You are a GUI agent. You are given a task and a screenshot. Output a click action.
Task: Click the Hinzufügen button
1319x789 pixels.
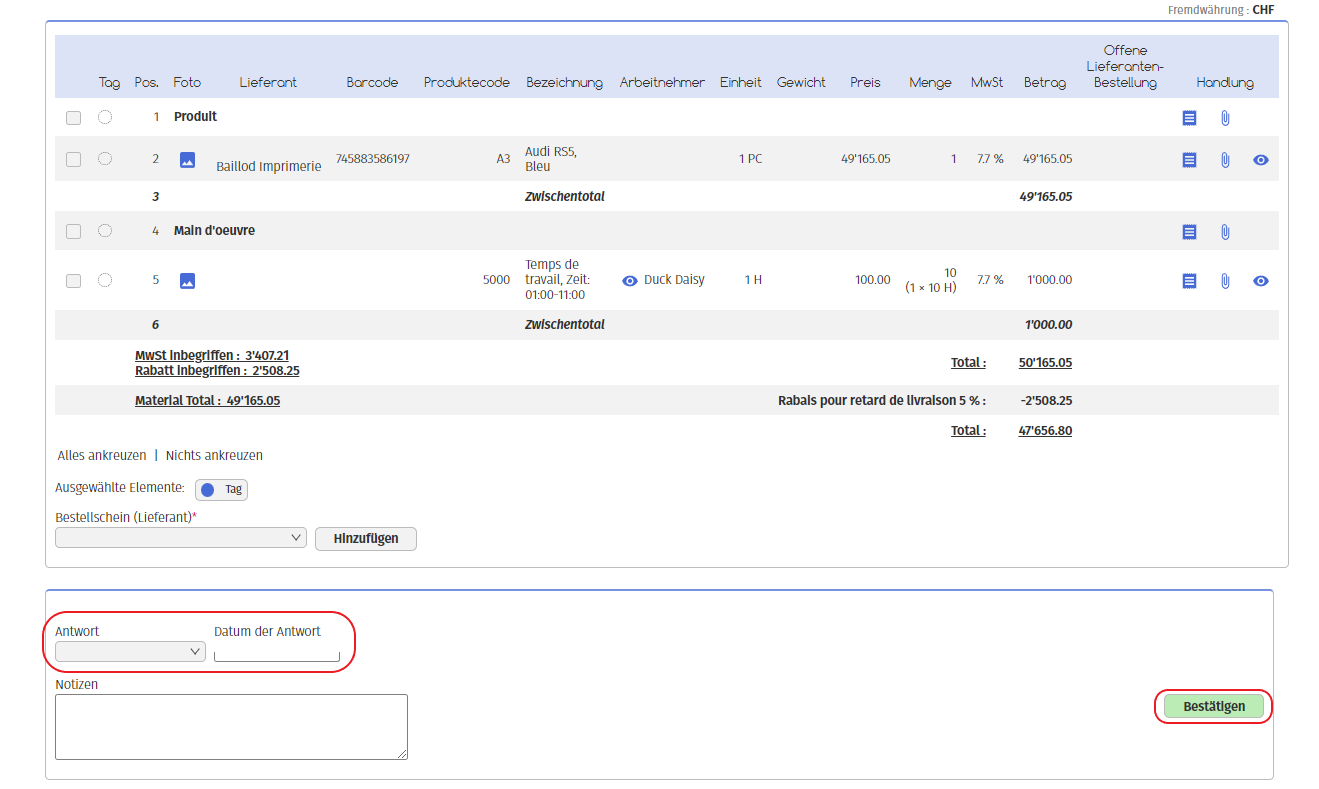tap(365, 539)
